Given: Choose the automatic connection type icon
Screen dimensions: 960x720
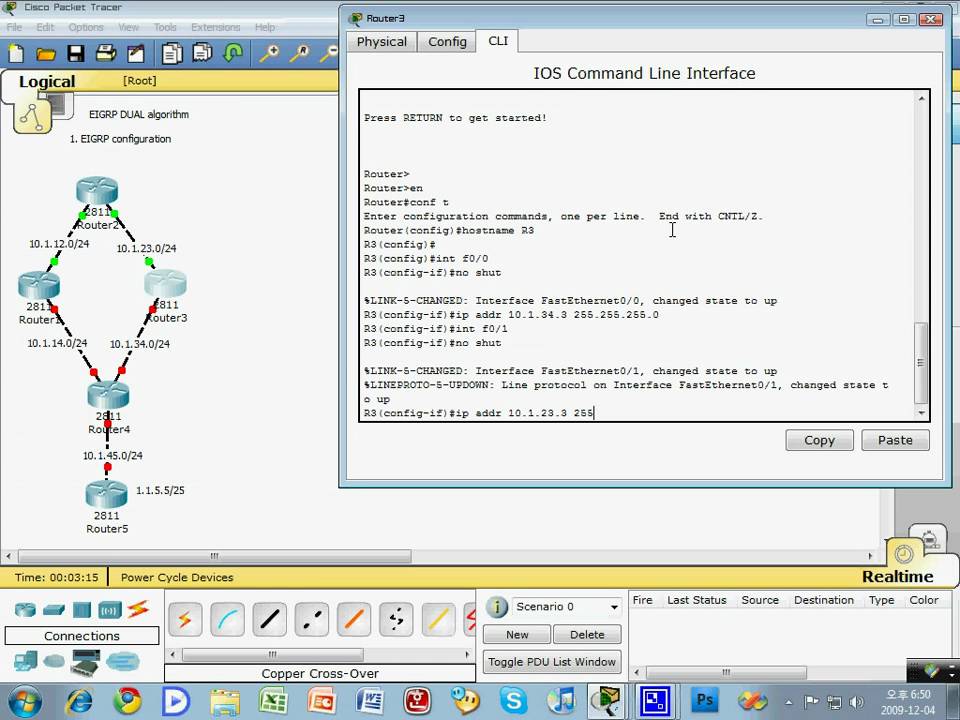Looking at the screenshot, I should pyautogui.click(x=185, y=620).
